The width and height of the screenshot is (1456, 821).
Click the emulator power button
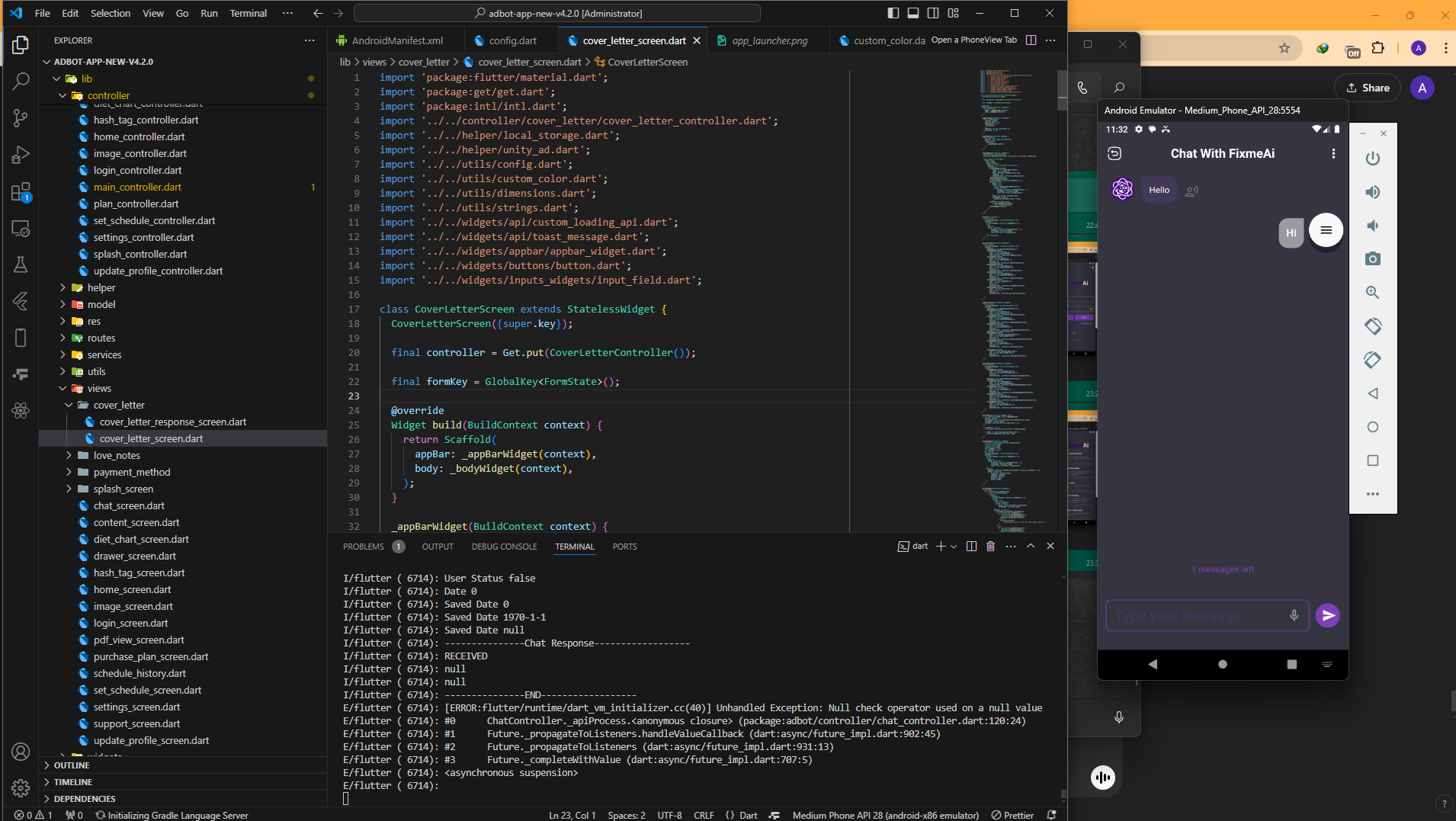1372,159
